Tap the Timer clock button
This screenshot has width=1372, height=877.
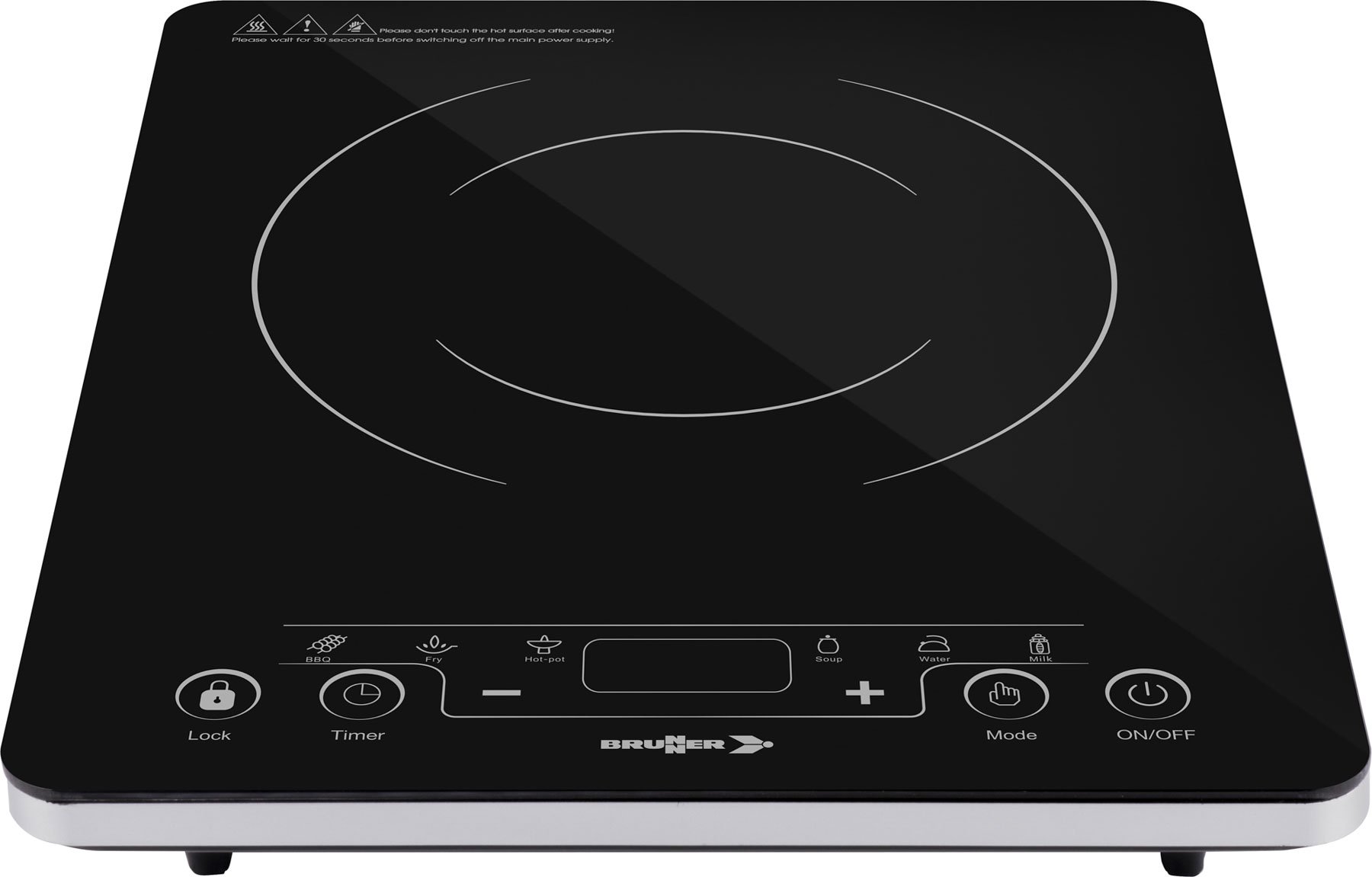tap(361, 693)
